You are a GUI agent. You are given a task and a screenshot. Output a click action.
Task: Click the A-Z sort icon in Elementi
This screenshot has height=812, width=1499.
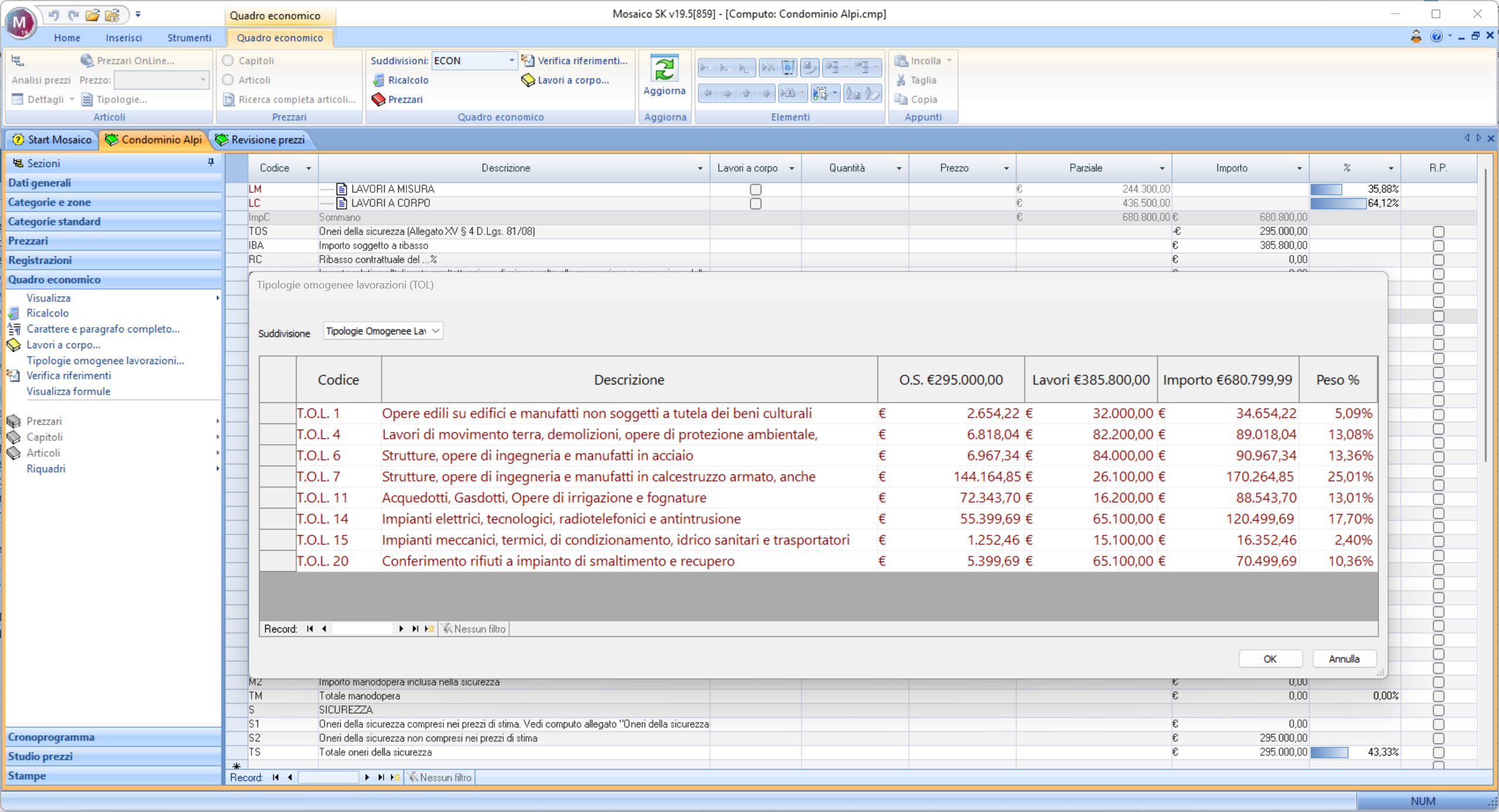tap(853, 93)
